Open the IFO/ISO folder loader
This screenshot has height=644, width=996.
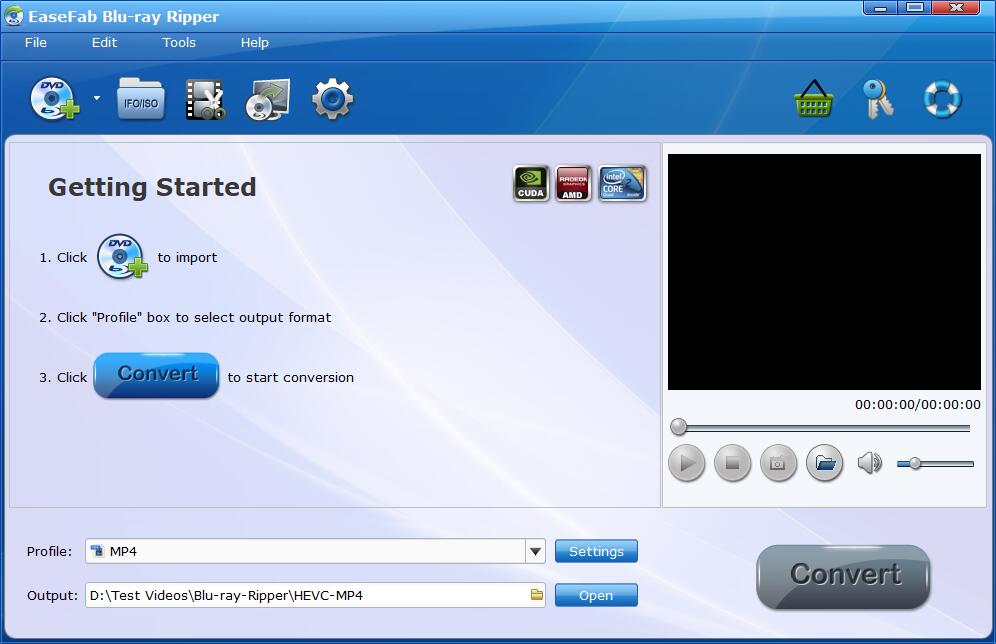141,98
